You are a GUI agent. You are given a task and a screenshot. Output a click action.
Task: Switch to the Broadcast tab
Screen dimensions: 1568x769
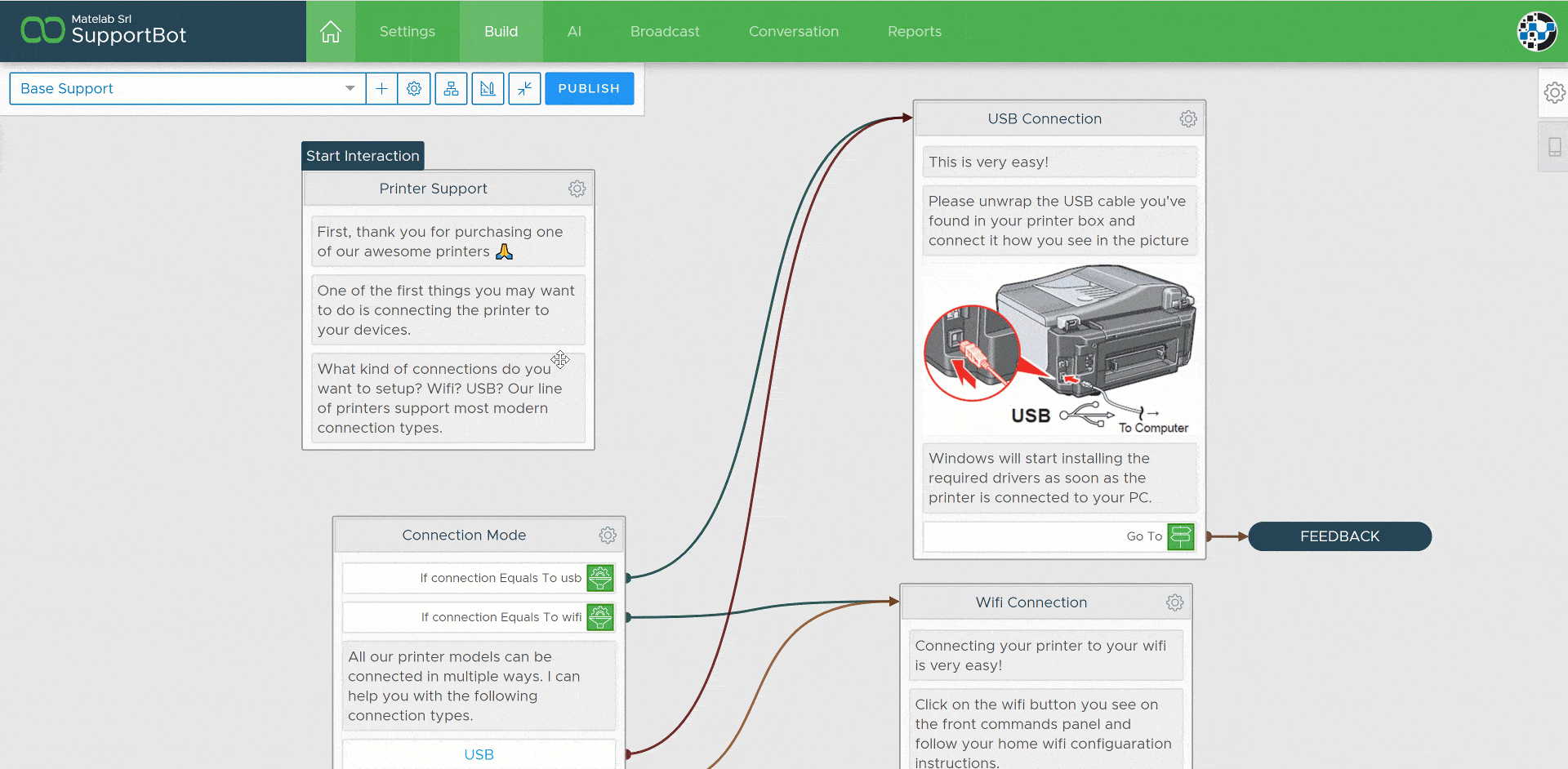(x=665, y=31)
